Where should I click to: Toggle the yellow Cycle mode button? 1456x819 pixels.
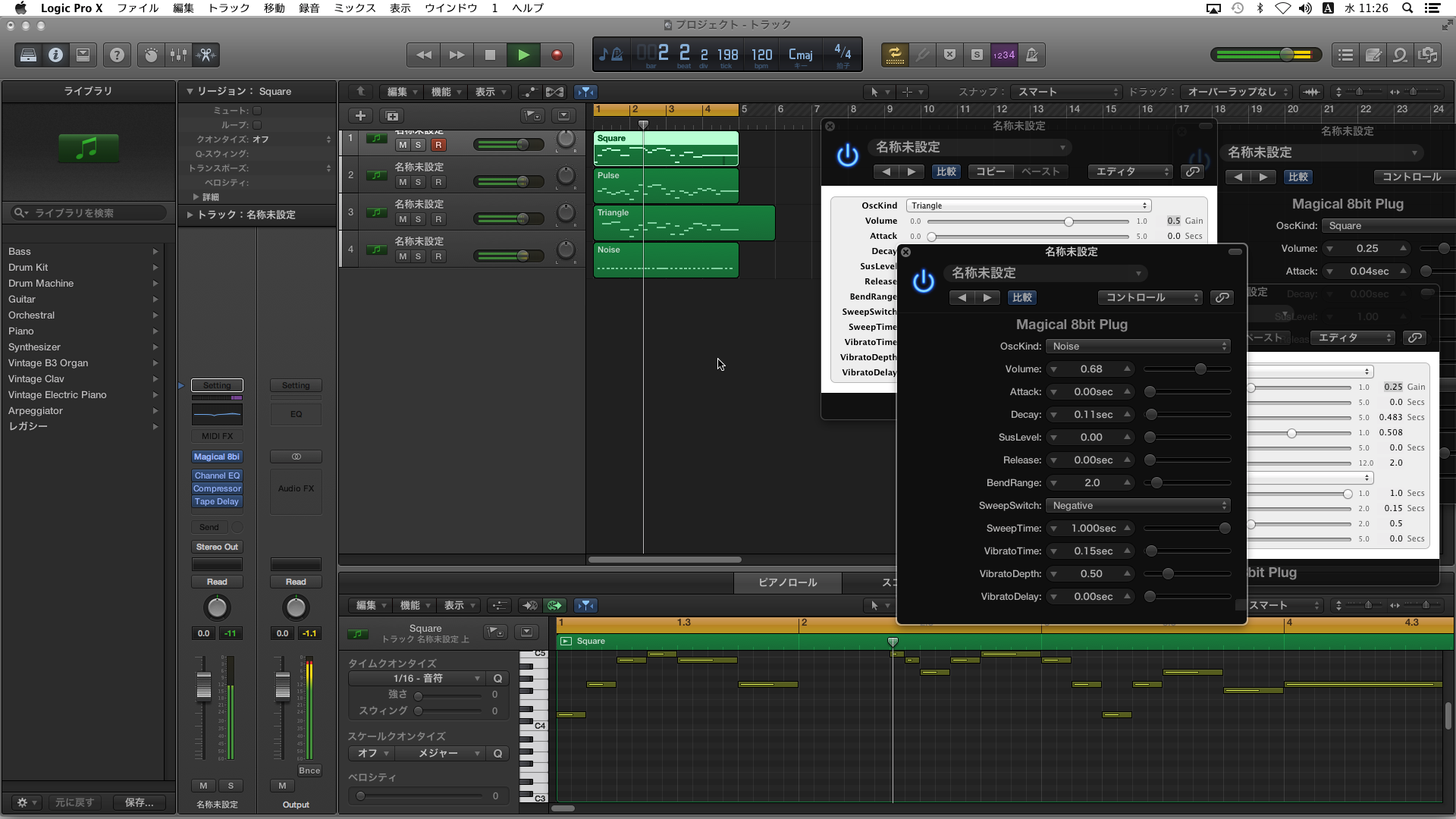pyautogui.click(x=895, y=55)
